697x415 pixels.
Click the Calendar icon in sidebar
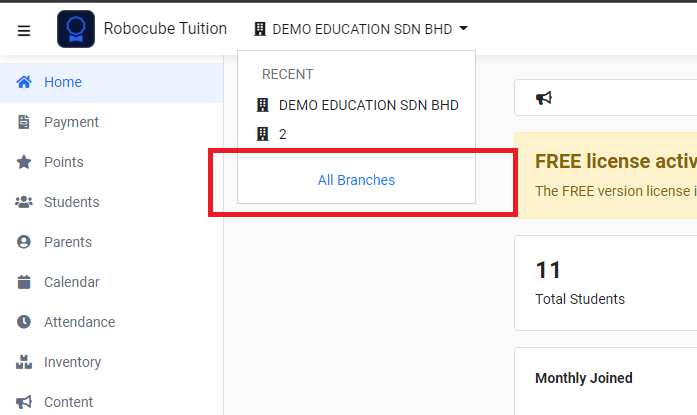tap(24, 282)
